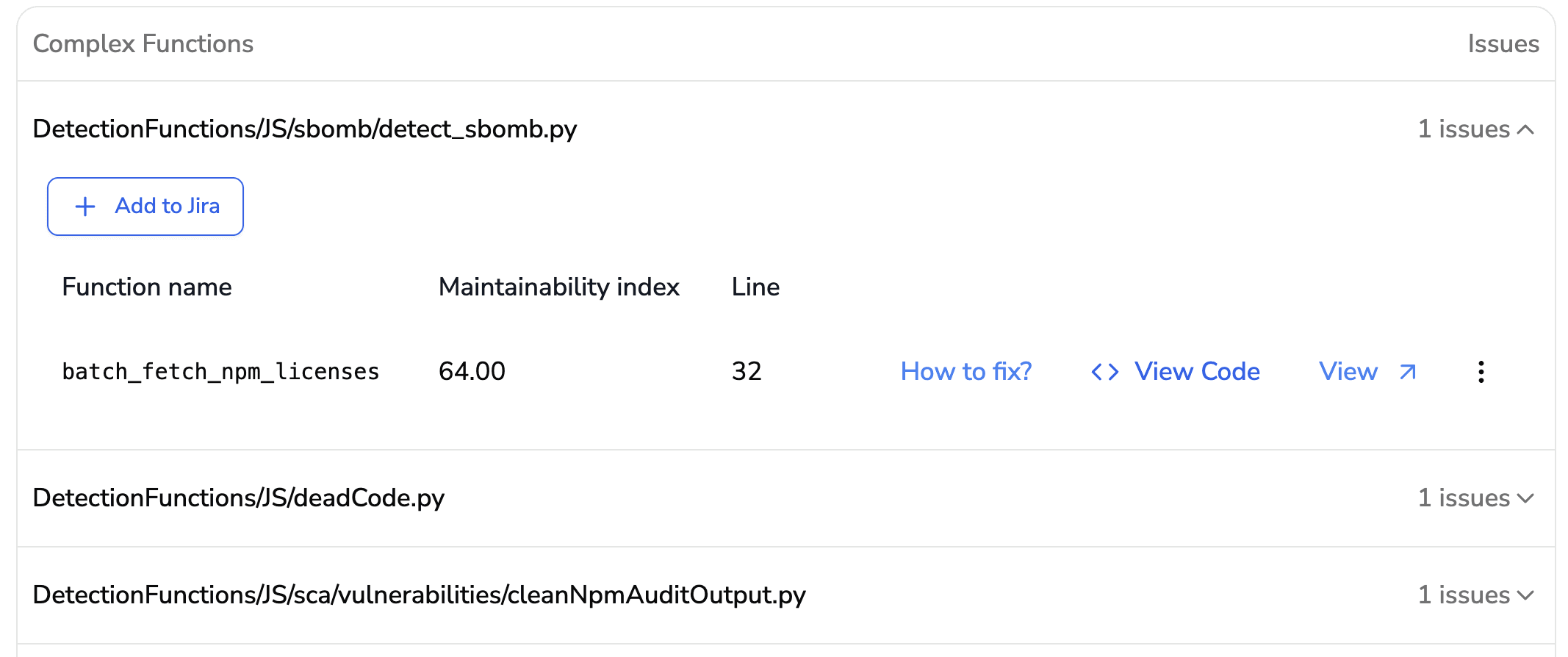1568x657 pixels.
Task: Click the 1 issues label for detect_sbomb.py
Action: pyautogui.click(x=1464, y=129)
